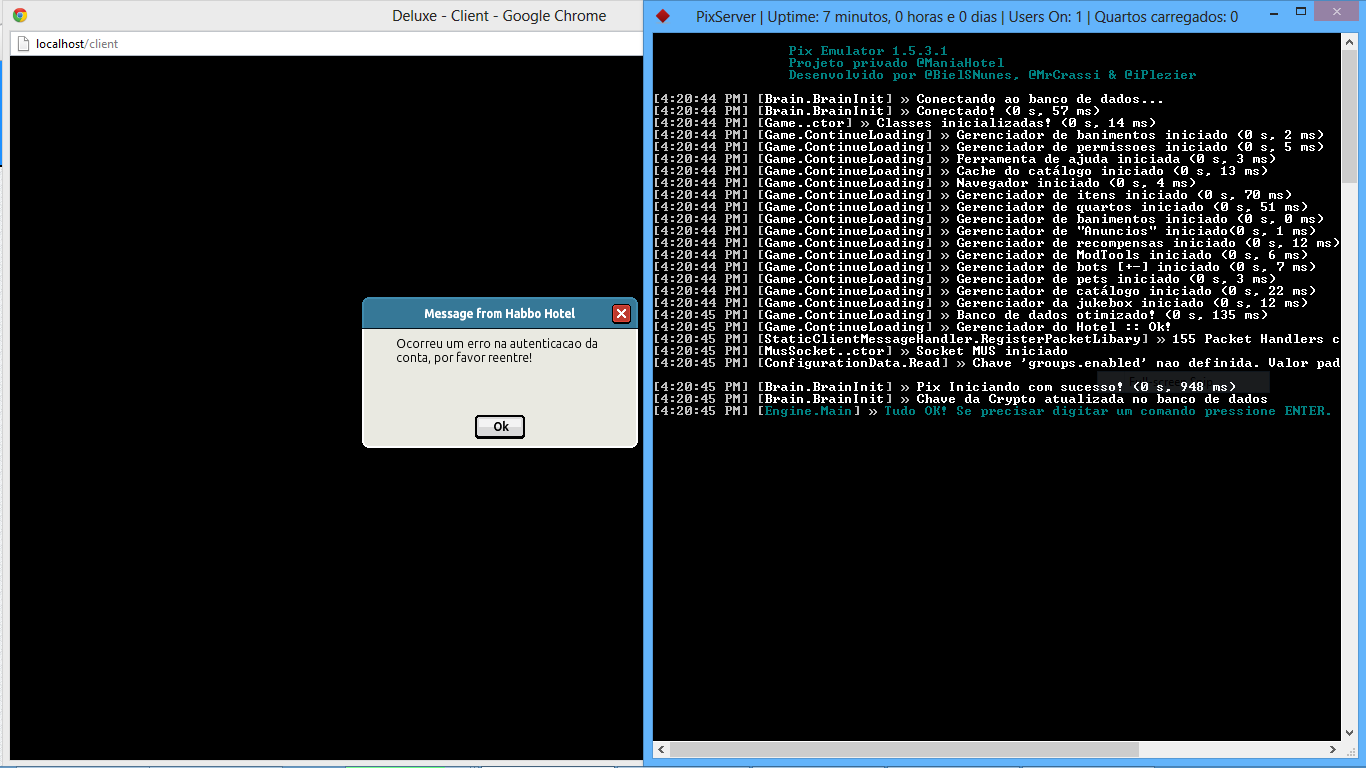Click the page icon beside localhost/client
Viewport: 1366px width, 768px height.
tap(22, 44)
